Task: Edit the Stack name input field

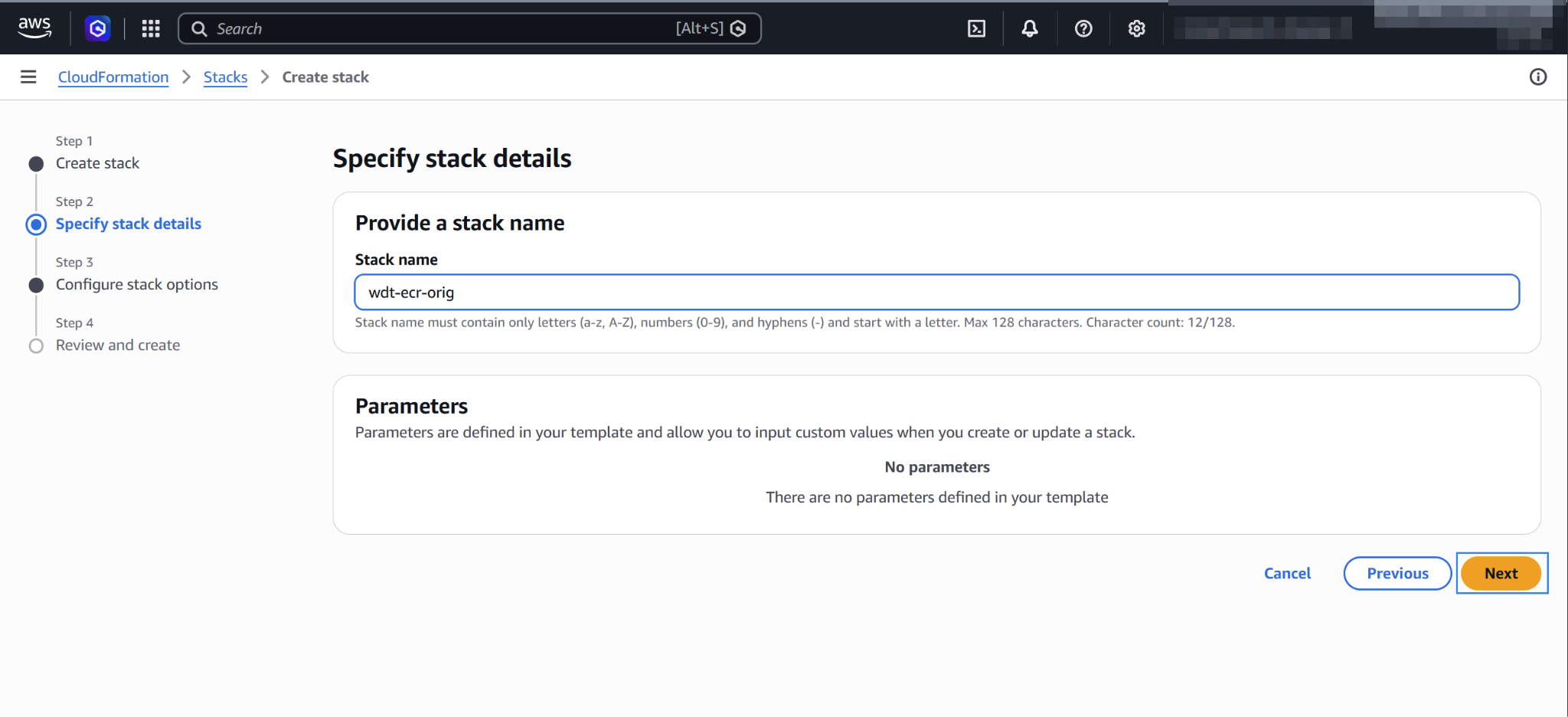Action: 937,292
